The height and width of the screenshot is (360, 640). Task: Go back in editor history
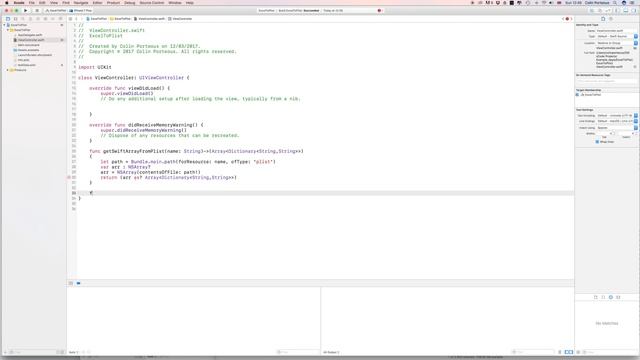click(x=76, y=19)
